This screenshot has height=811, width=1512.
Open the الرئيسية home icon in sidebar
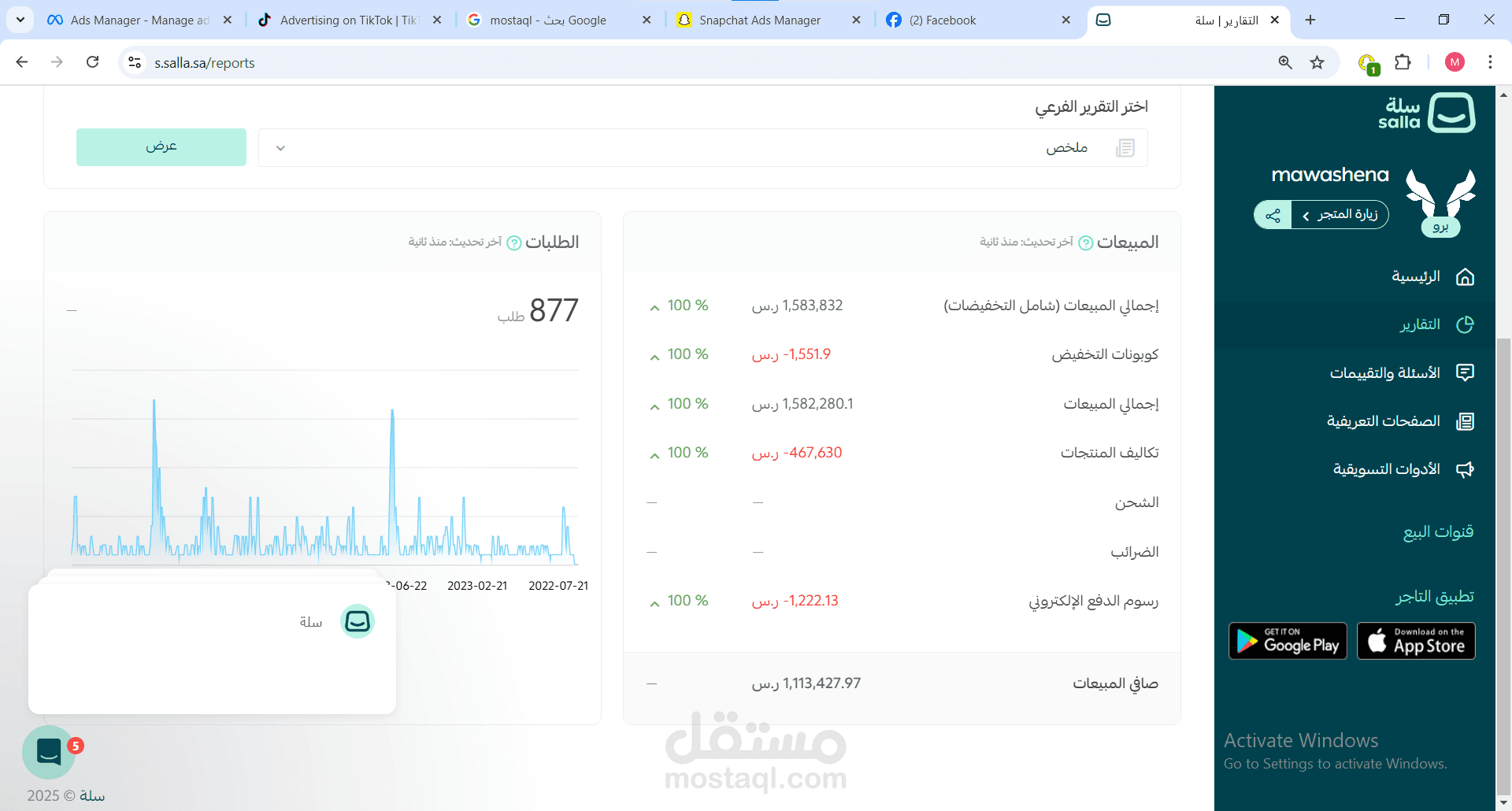click(1466, 277)
